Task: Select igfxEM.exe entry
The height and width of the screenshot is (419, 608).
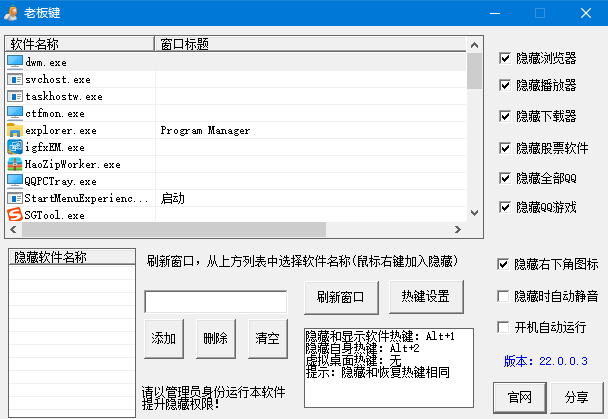Action: [55, 148]
